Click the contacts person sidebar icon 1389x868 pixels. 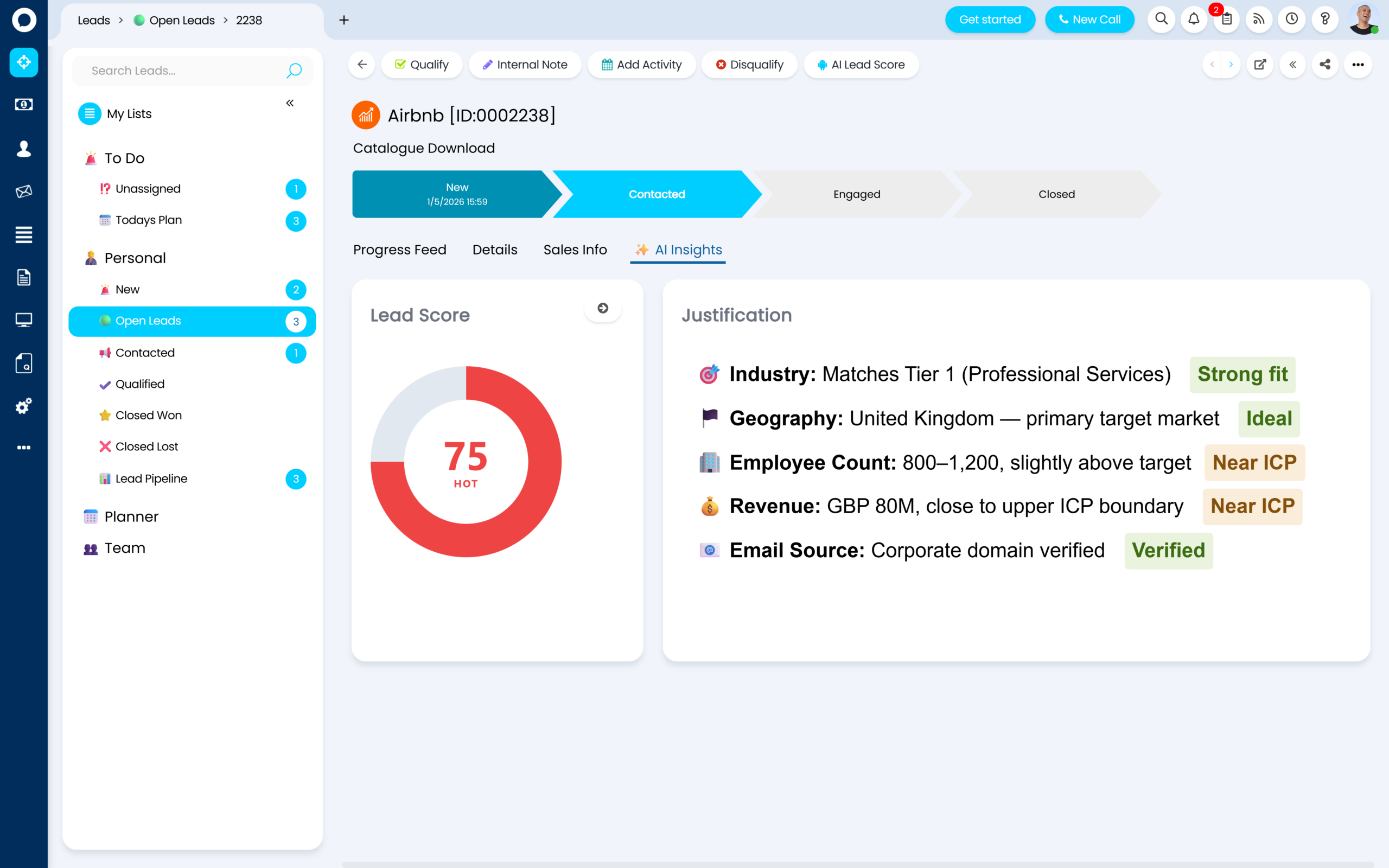pos(23,149)
